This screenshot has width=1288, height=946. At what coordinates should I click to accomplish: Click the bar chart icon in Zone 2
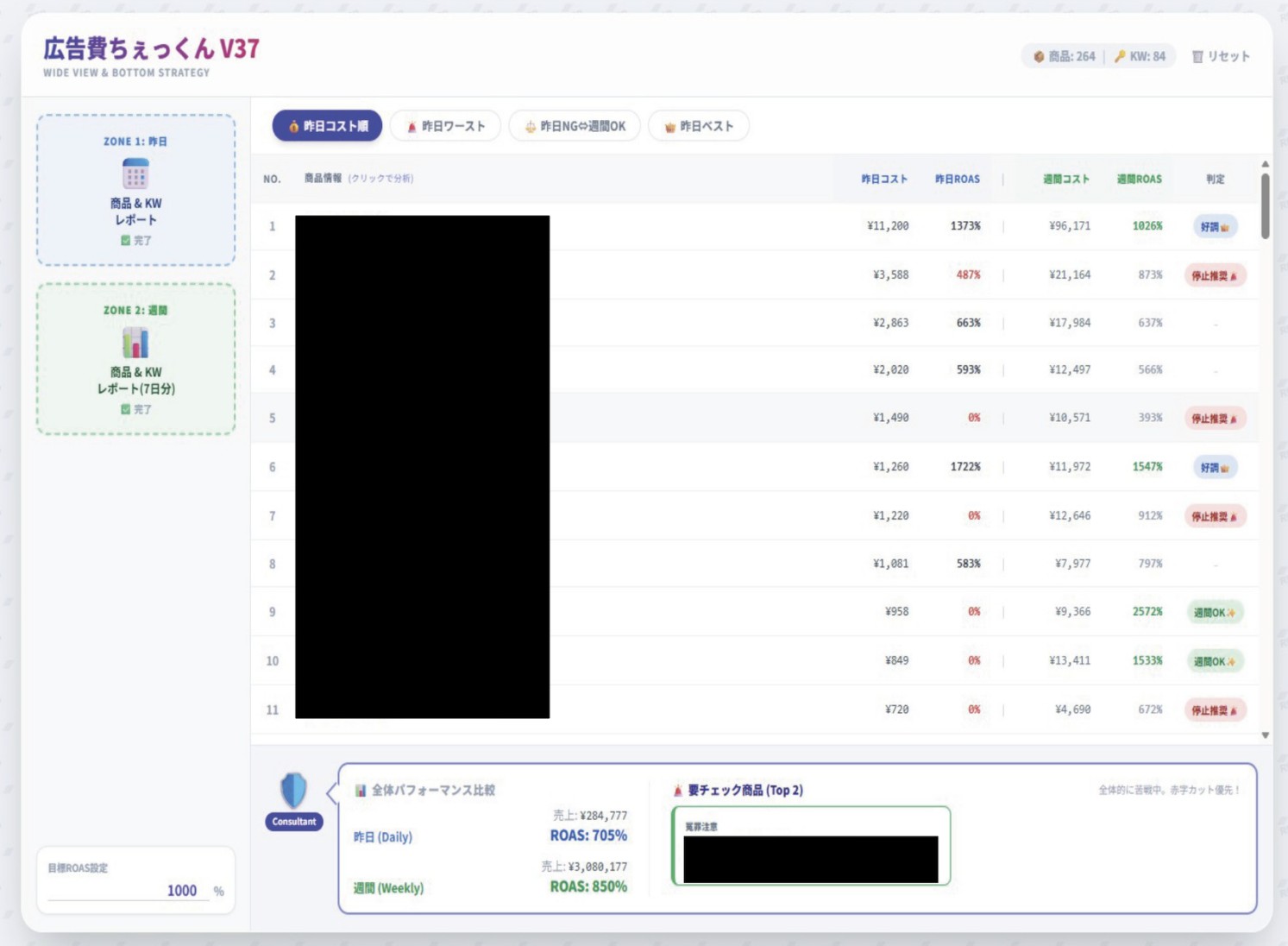pyautogui.click(x=135, y=343)
